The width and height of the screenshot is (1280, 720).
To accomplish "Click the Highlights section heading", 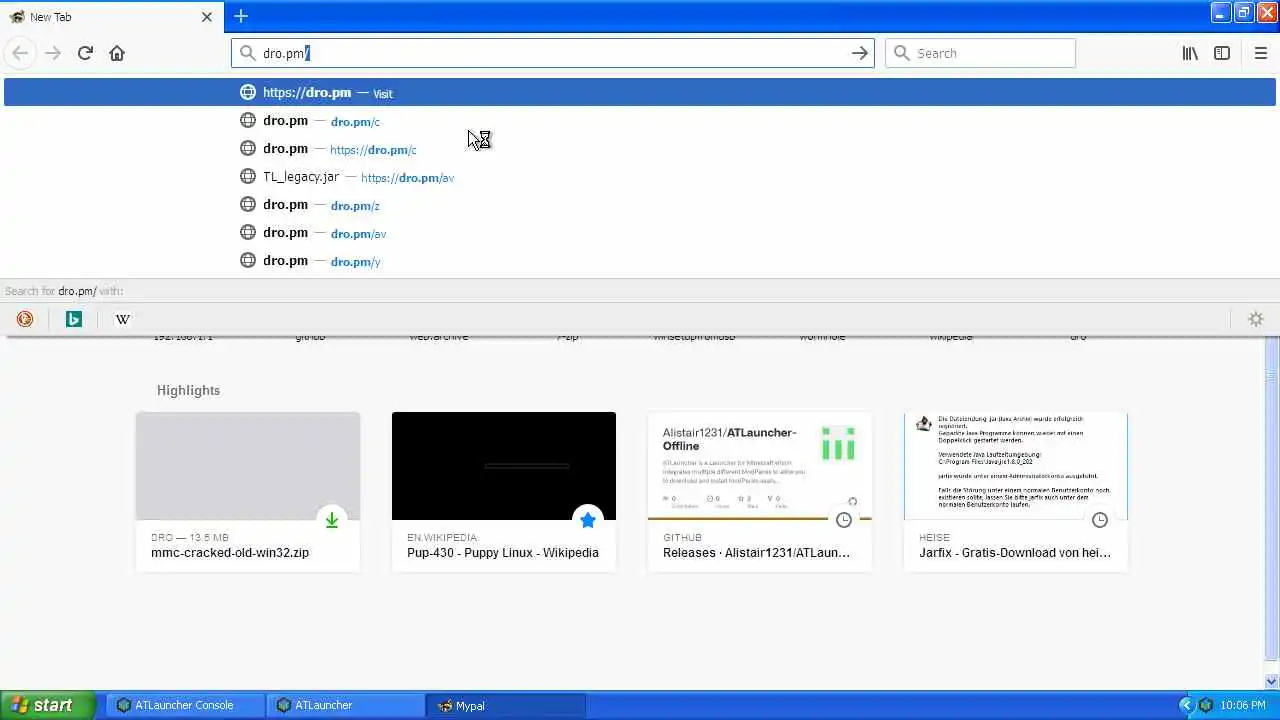I will [188, 390].
